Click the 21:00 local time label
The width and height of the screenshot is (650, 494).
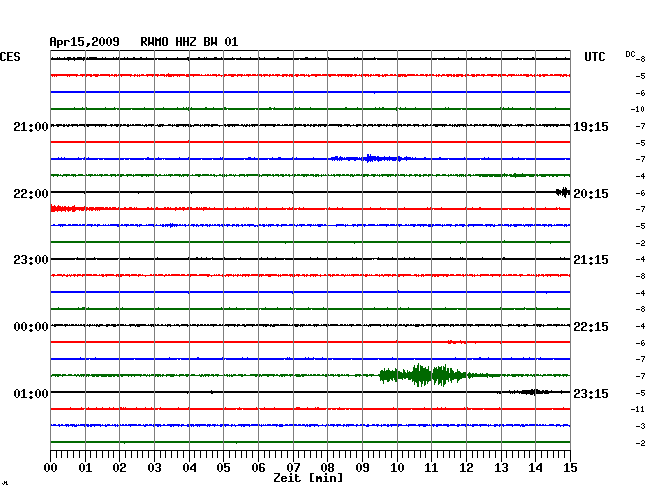click(x=31, y=127)
